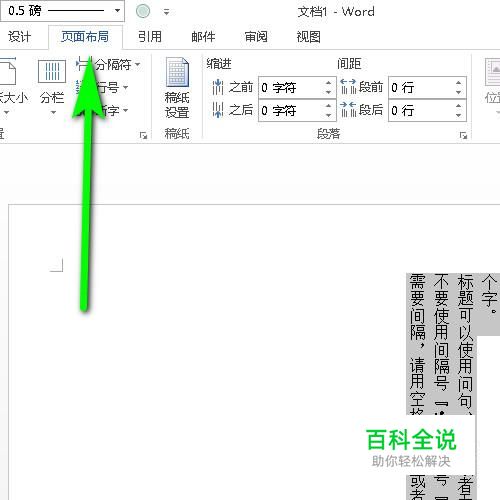
Task: Decrease 段后 spacing with down arrow
Action: 459,115
